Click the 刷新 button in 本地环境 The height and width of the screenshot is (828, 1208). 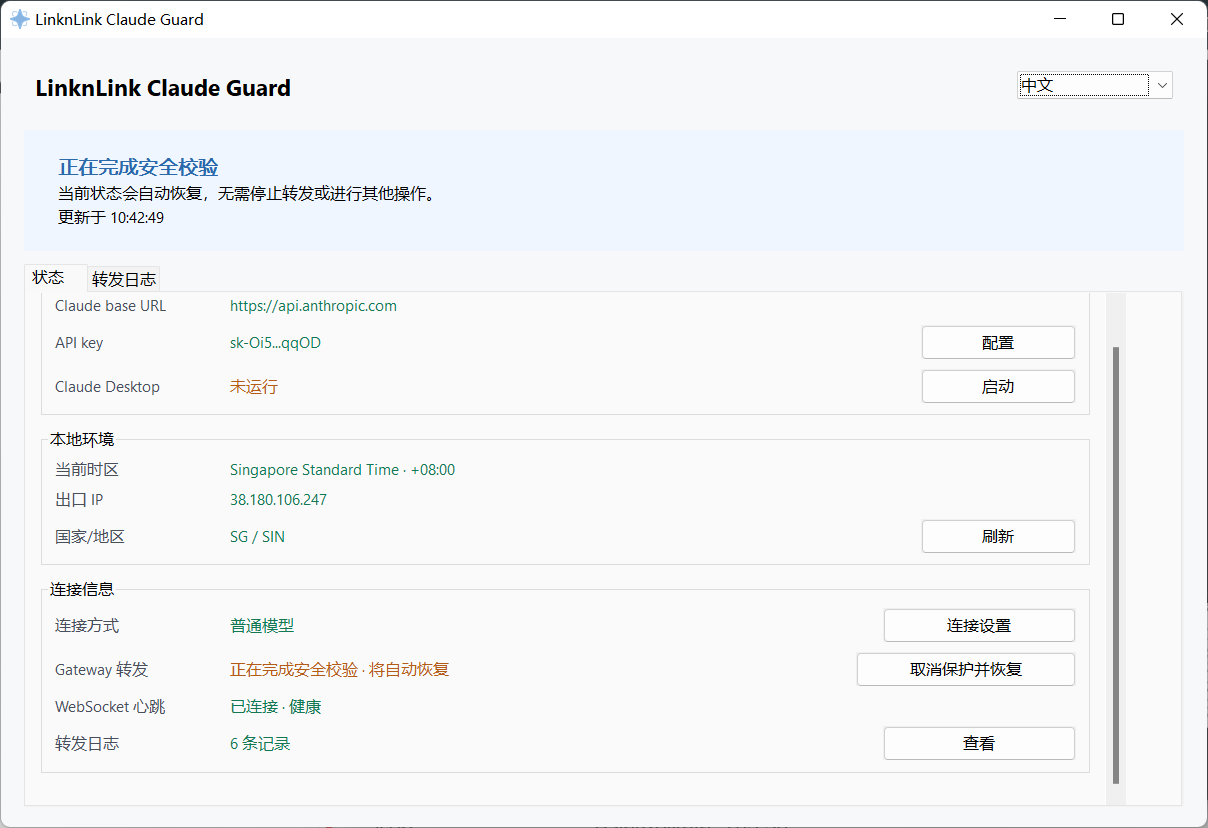(x=998, y=536)
